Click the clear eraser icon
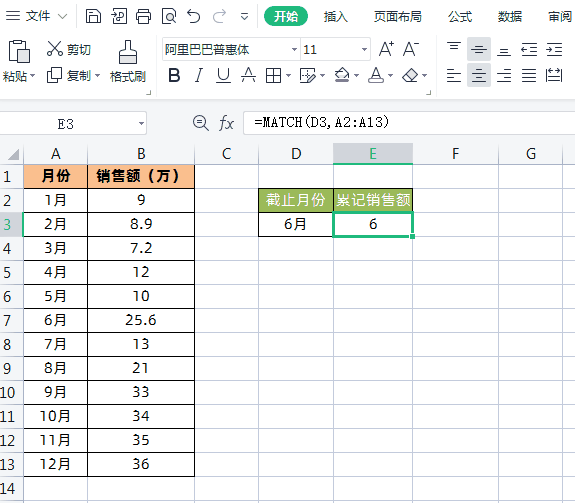 click(x=410, y=76)
